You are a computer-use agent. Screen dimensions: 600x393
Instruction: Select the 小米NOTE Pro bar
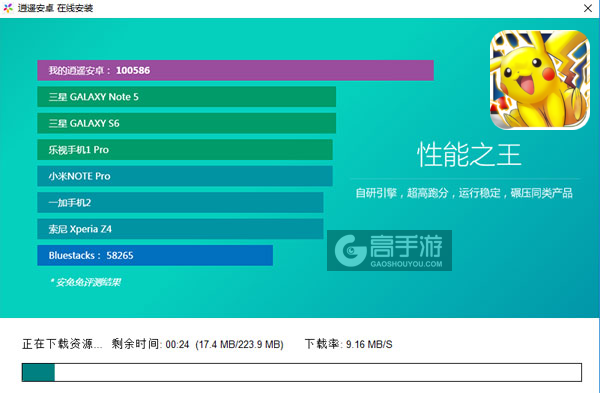pyautogui.click(x=185, y=176)
